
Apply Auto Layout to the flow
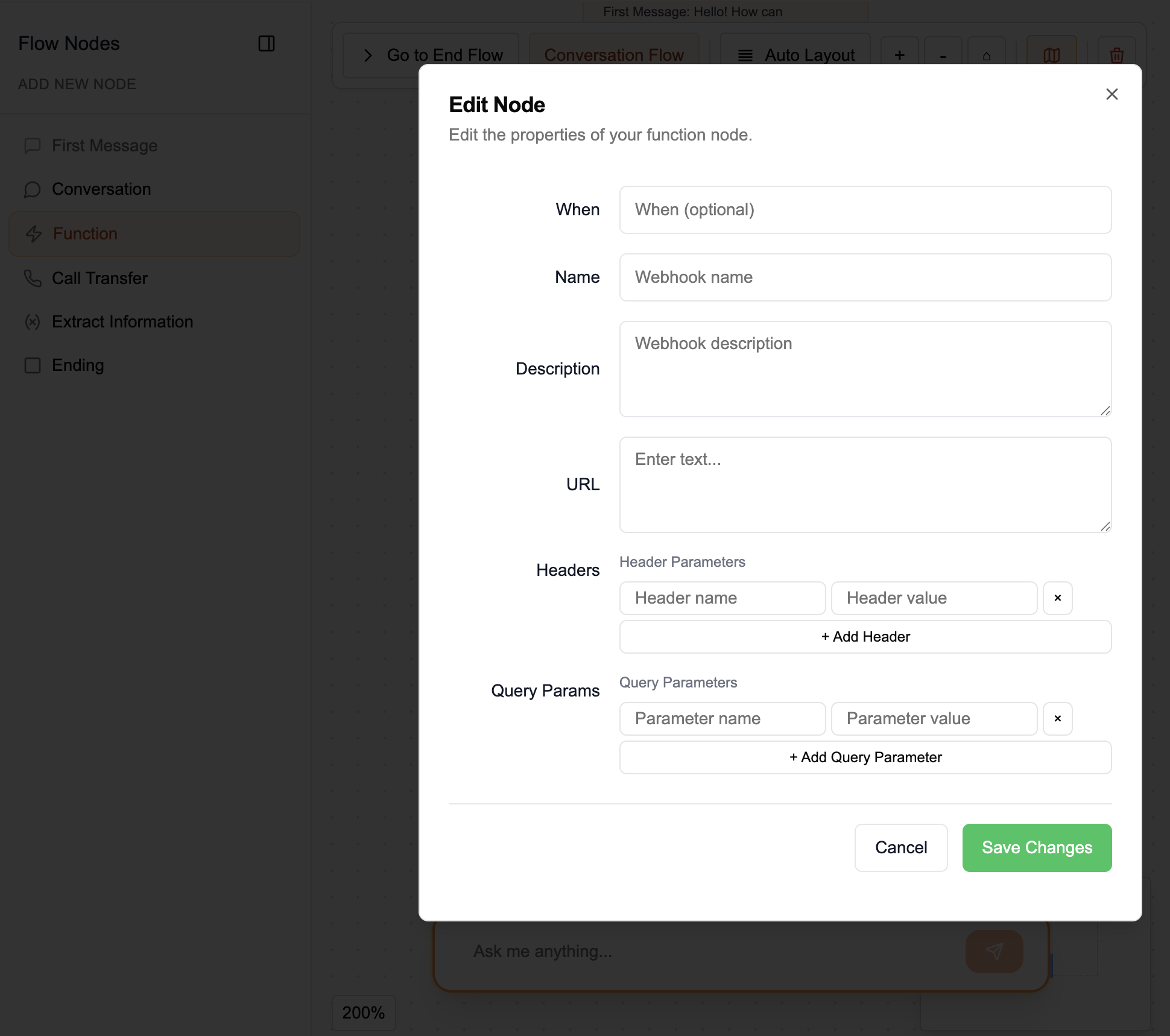795,55
